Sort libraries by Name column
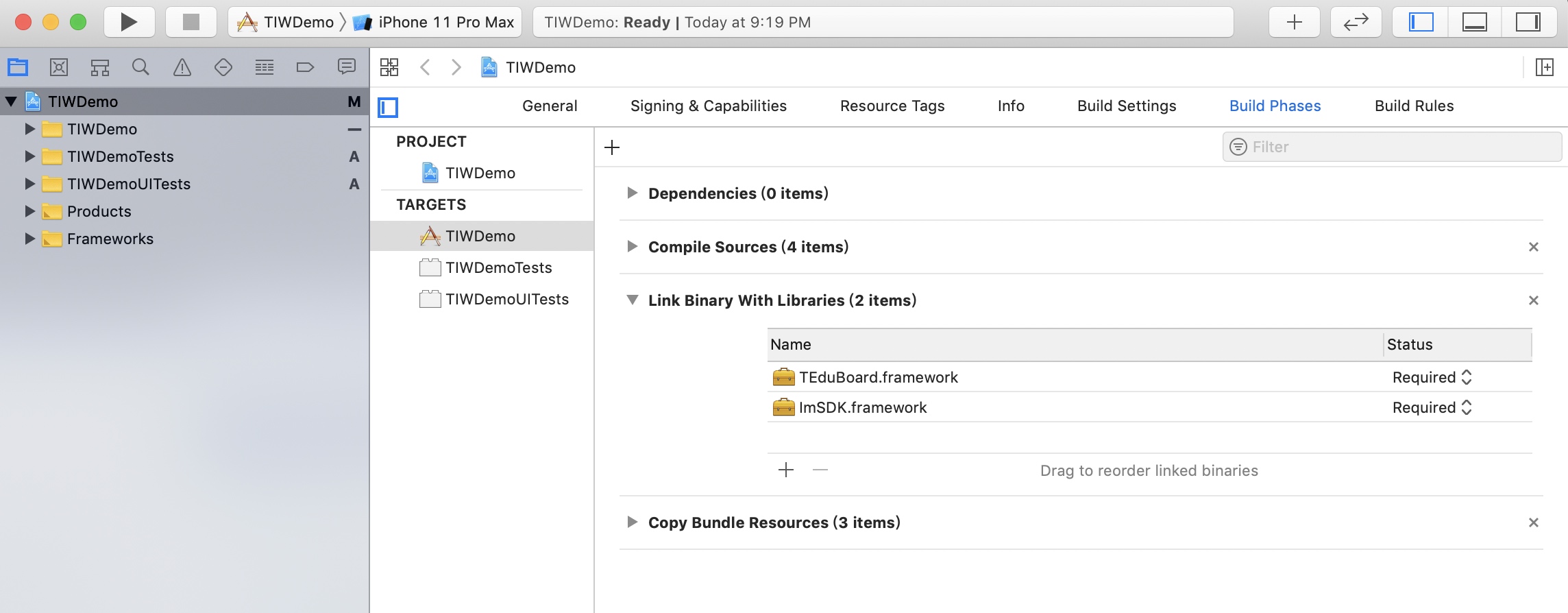 pyautogui.click(x=1075, y=344)
